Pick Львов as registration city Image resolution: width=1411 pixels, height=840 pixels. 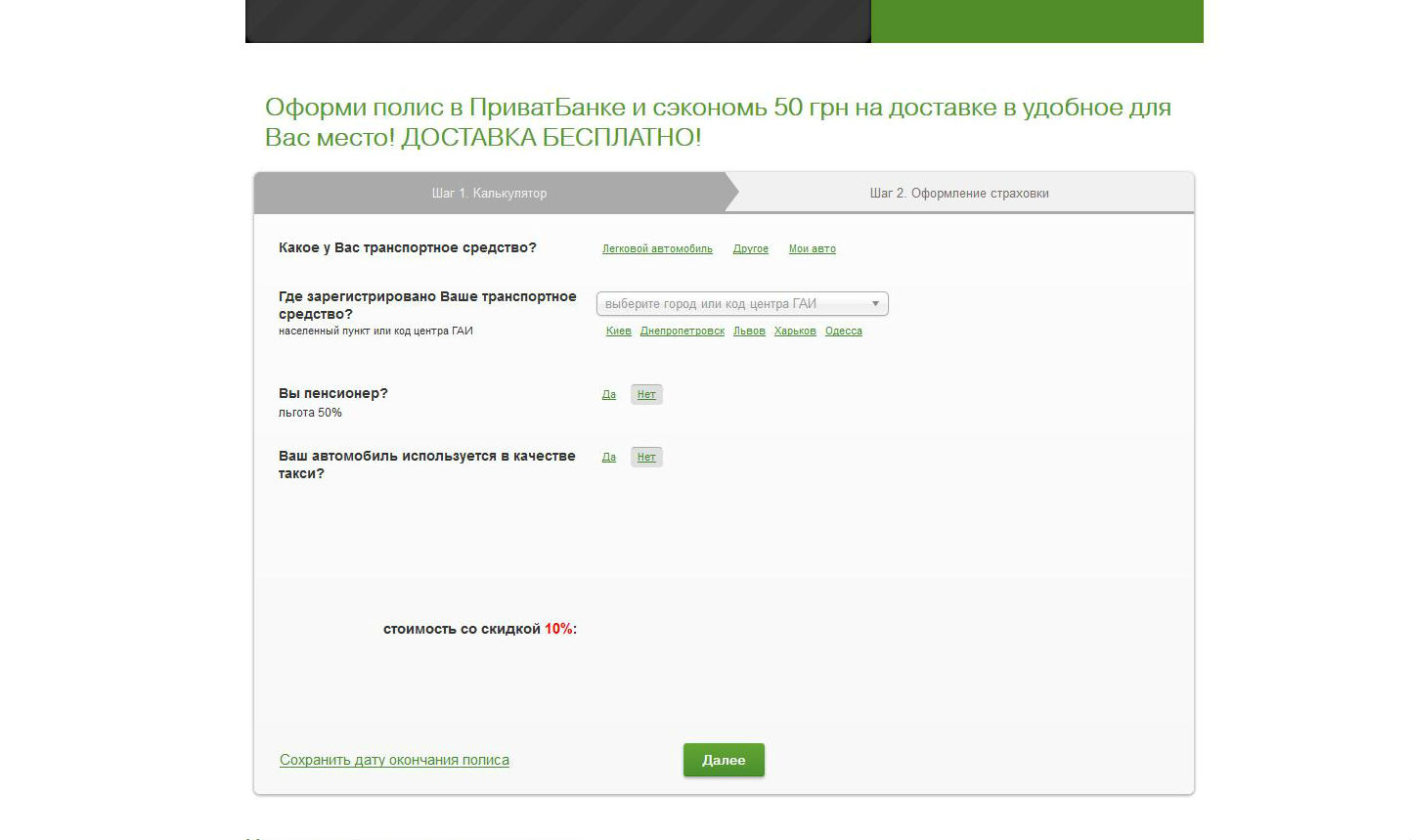[749, 331]
